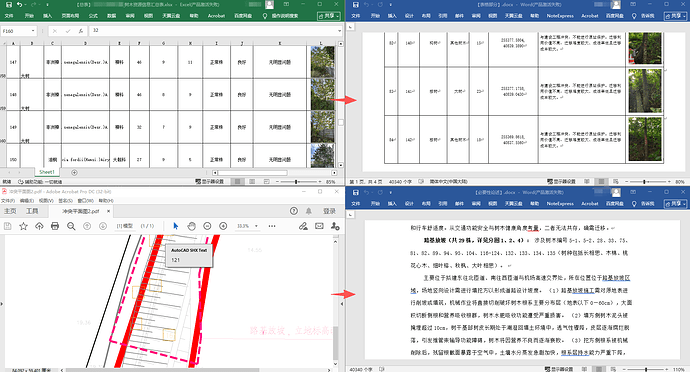The width and height of the screenshot is (690, 372).
Task: Confirm formula entry checkmark in Excel
Action: tap(68, 31)
